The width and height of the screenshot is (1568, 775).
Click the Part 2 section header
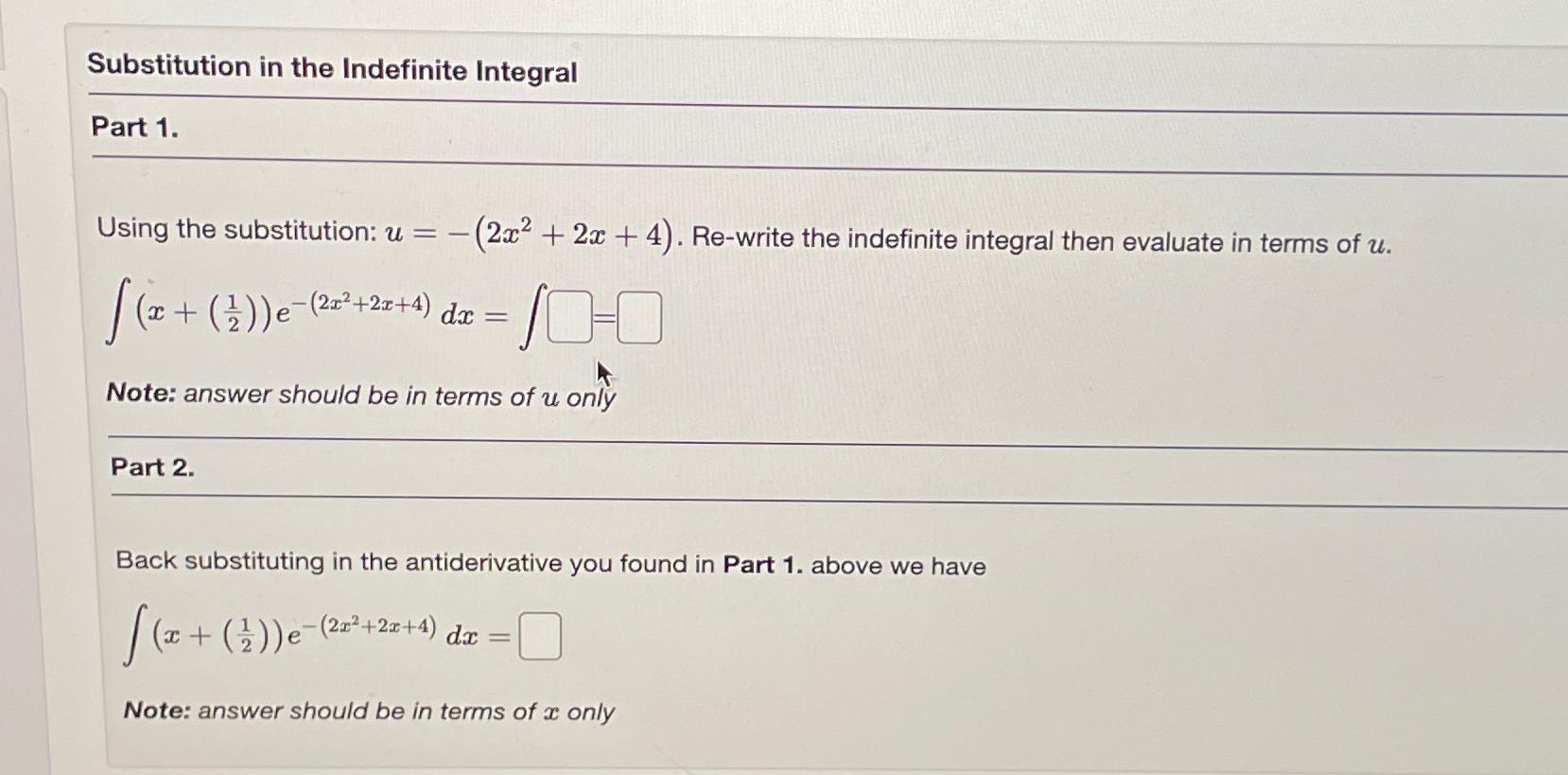click(x=152, y=467)
